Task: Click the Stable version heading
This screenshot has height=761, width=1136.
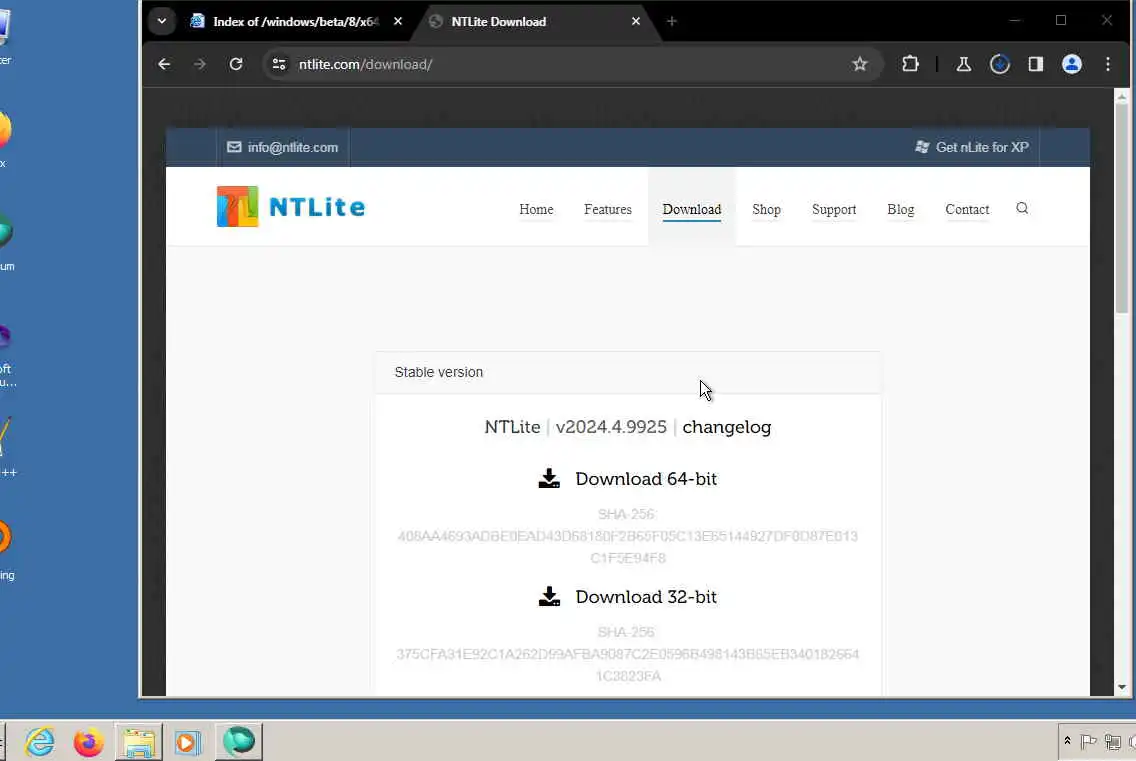Action: pyautogui.click(x=438, y=373)
